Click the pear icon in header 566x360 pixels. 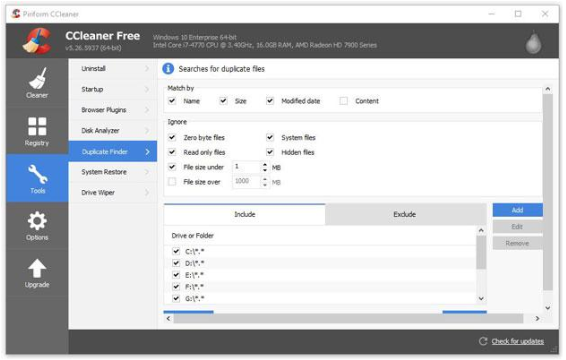[534, 42]
